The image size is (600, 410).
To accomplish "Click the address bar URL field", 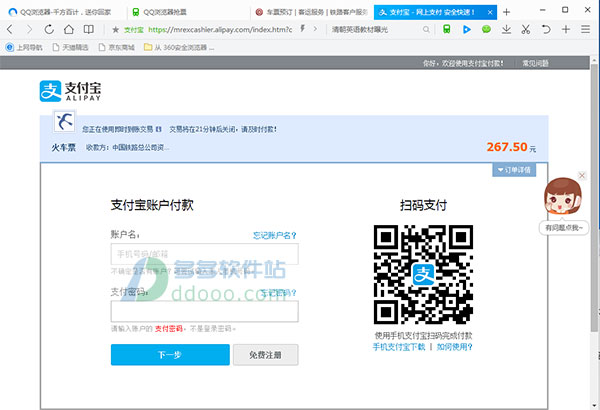I will 220,29.
